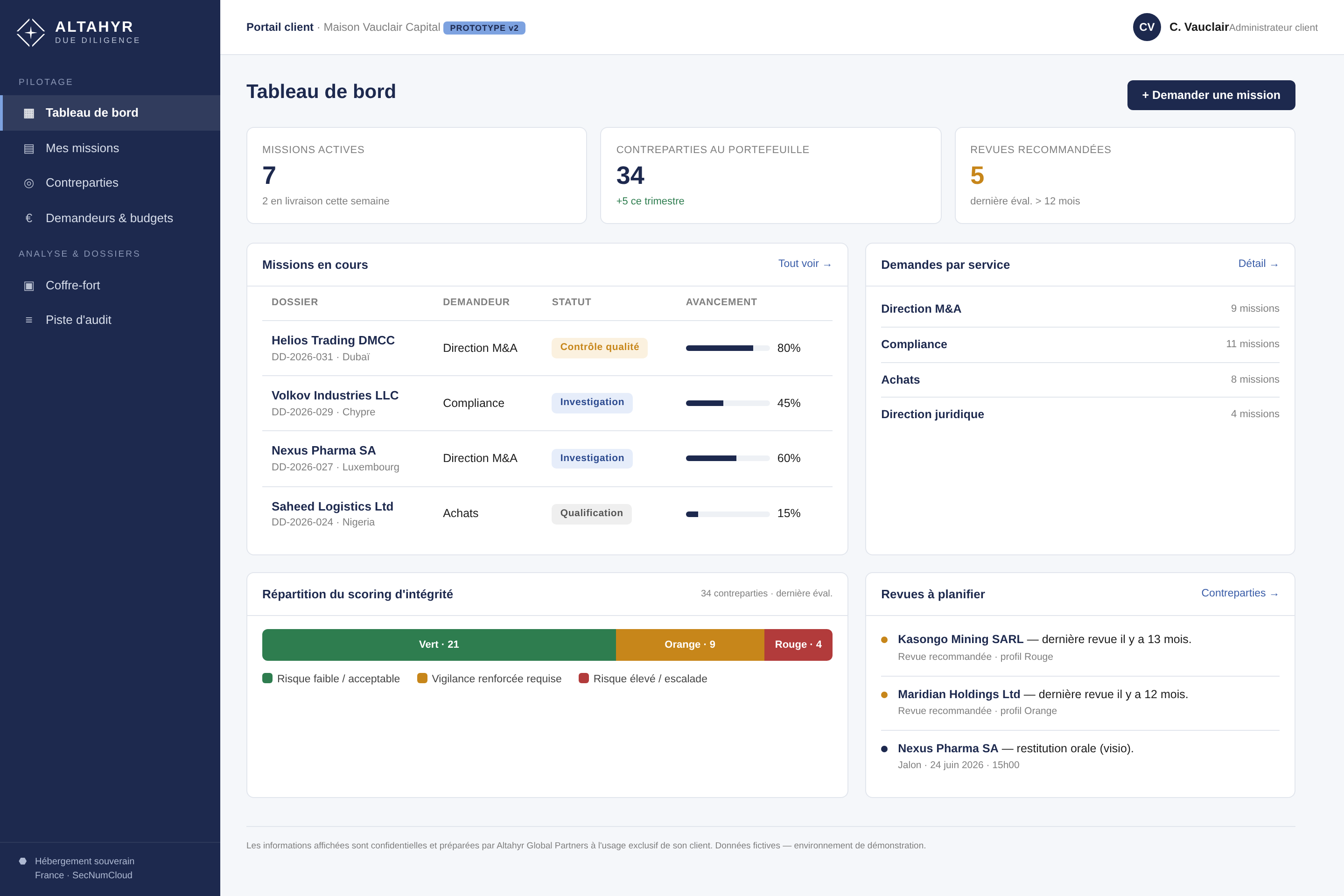Click Demander une mission button
This screenshot has width=1344, height=896.
[x=1211, y=95]
